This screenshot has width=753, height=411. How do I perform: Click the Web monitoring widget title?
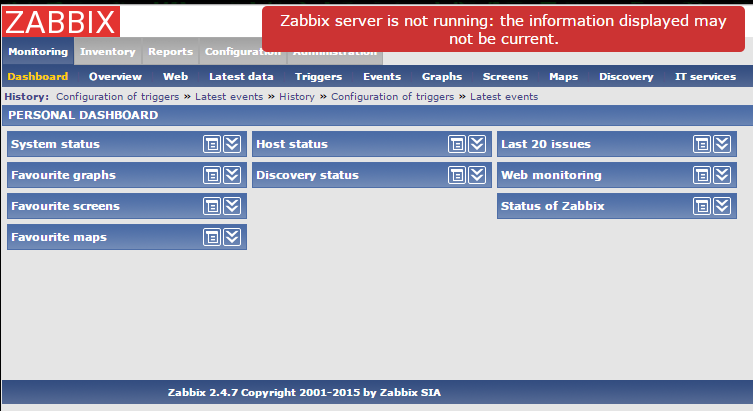551,175
